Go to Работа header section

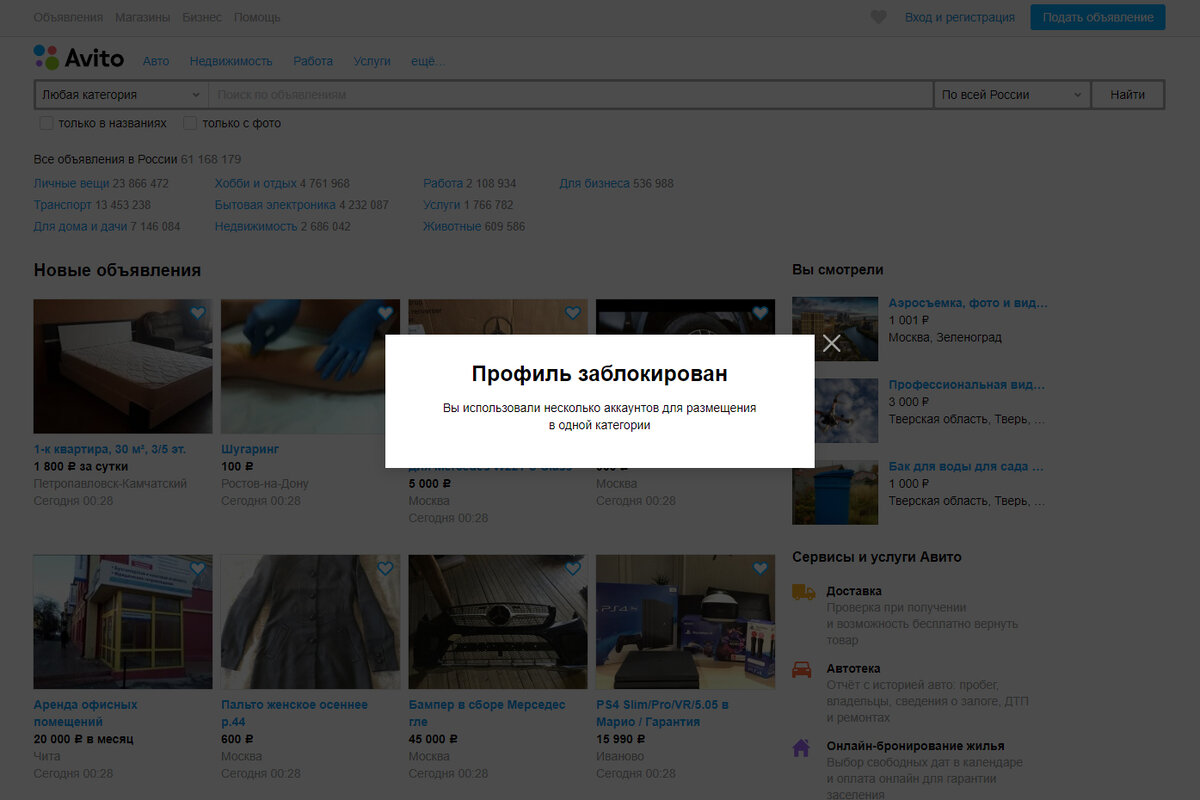coord(313,61)
